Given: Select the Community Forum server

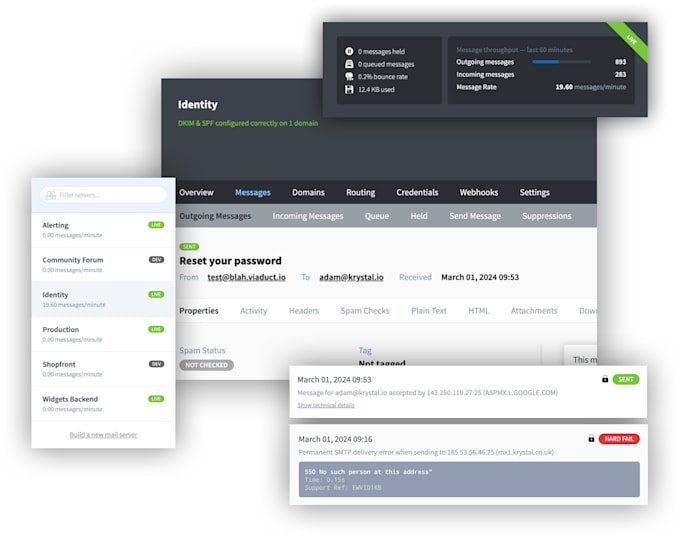Looking at the screenshot, I should click(x=103, y=265).
